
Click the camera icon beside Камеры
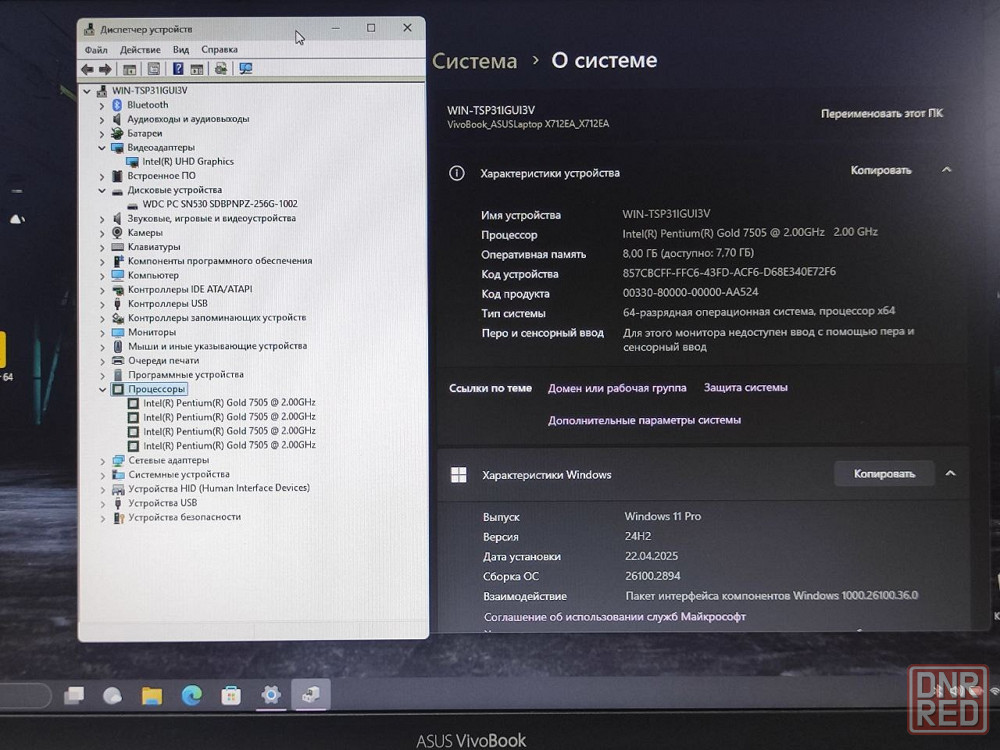[117, 232]
